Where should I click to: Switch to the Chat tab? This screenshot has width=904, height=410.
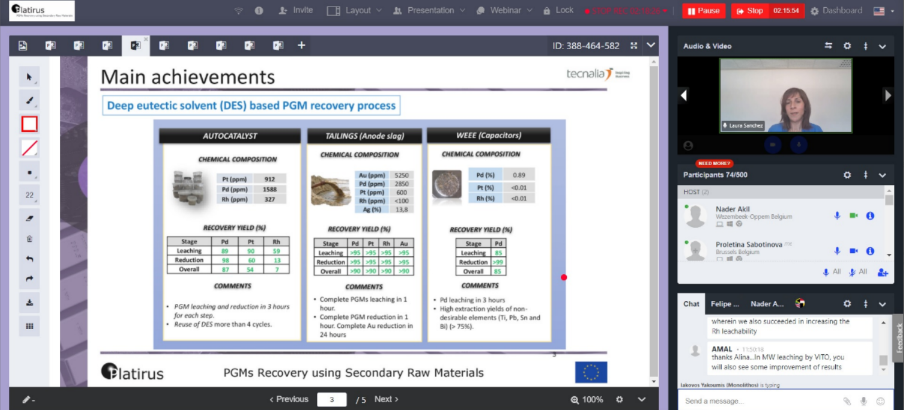click(690, 303)
